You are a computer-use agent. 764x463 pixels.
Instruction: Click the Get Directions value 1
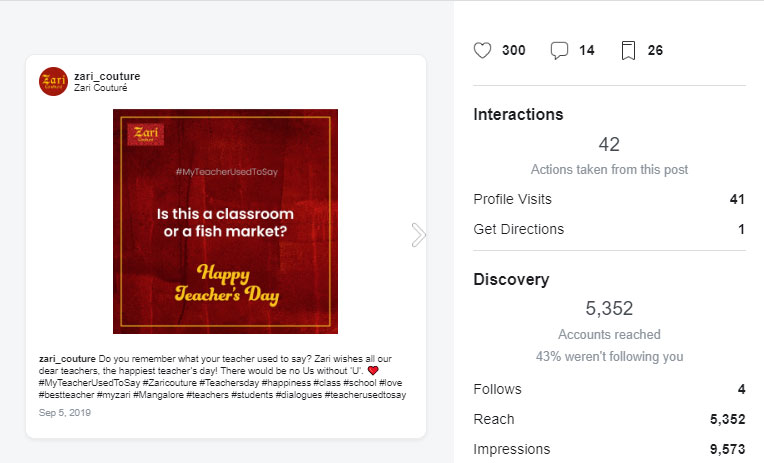pos(741,229)
